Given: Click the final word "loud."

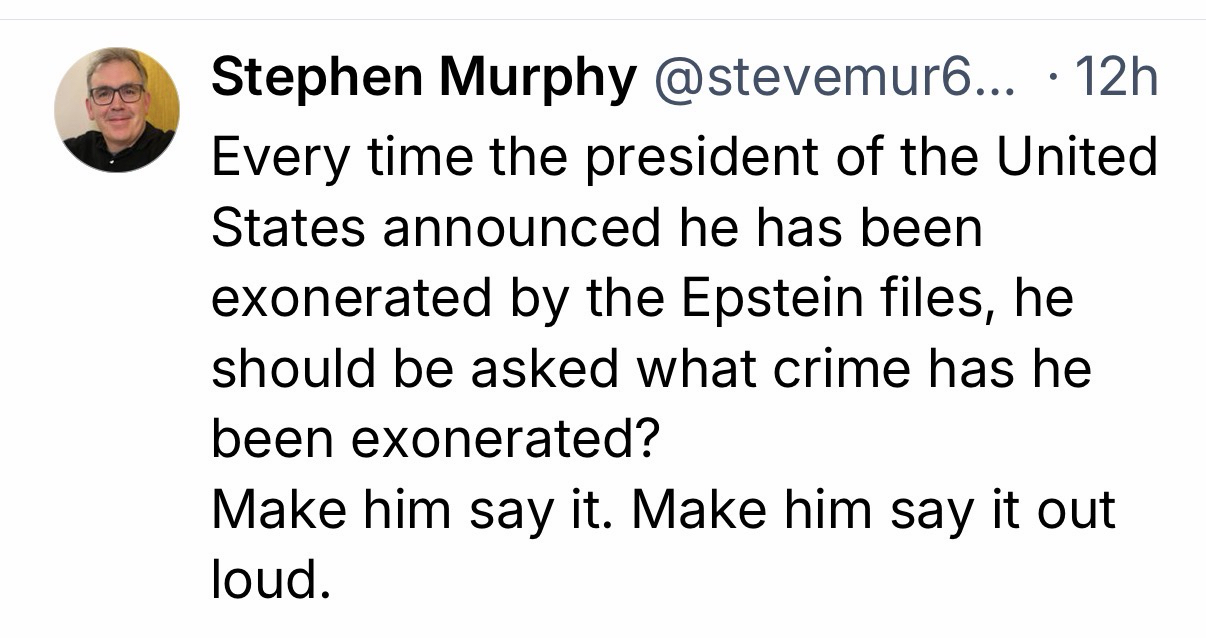Looking at the screenshot, I should click(269, 581).
